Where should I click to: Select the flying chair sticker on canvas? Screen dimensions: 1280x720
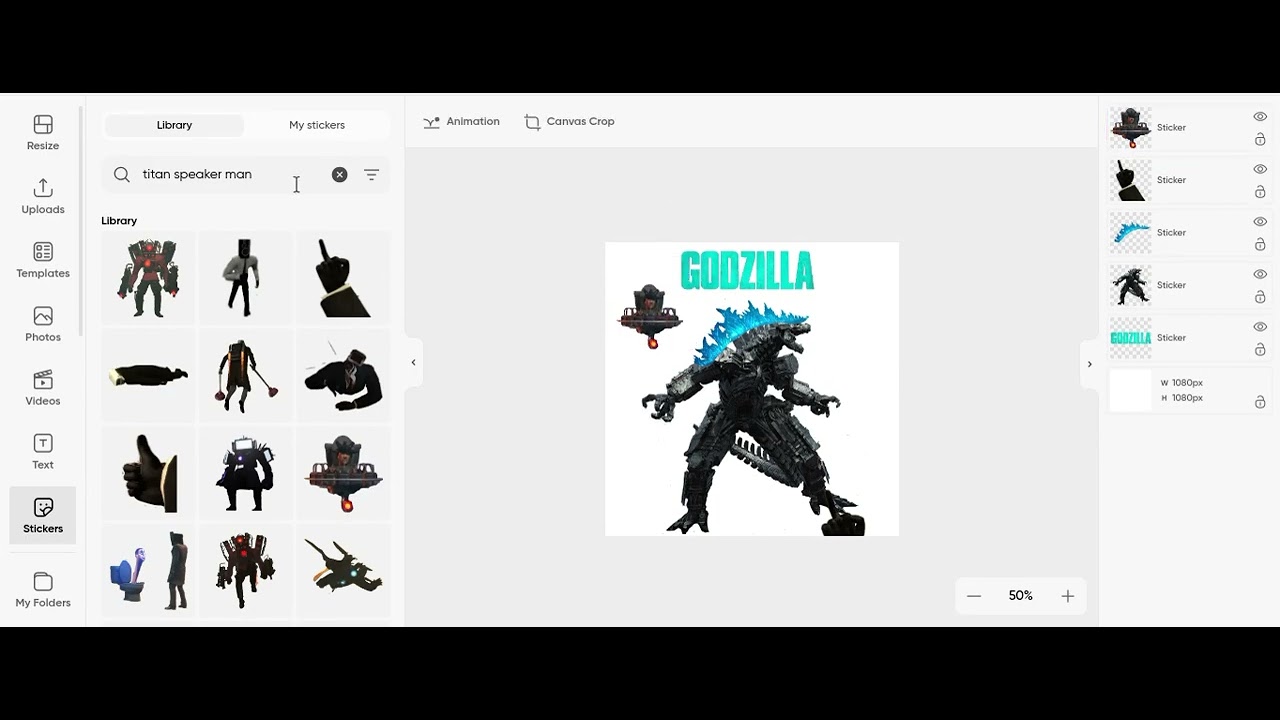pyautogui.click(x=650, y=316)
